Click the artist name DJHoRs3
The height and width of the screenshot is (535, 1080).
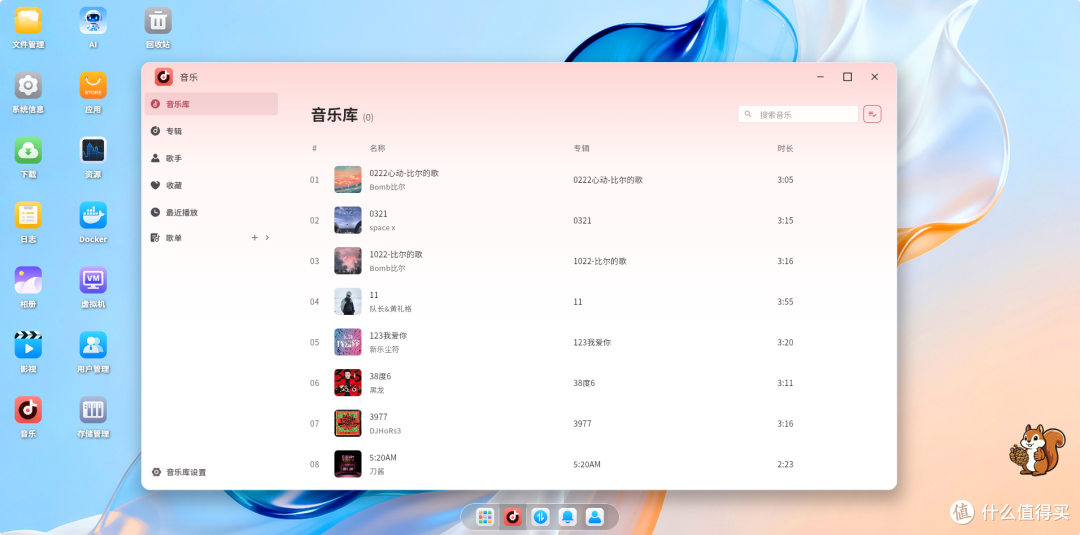click(385, 431)
